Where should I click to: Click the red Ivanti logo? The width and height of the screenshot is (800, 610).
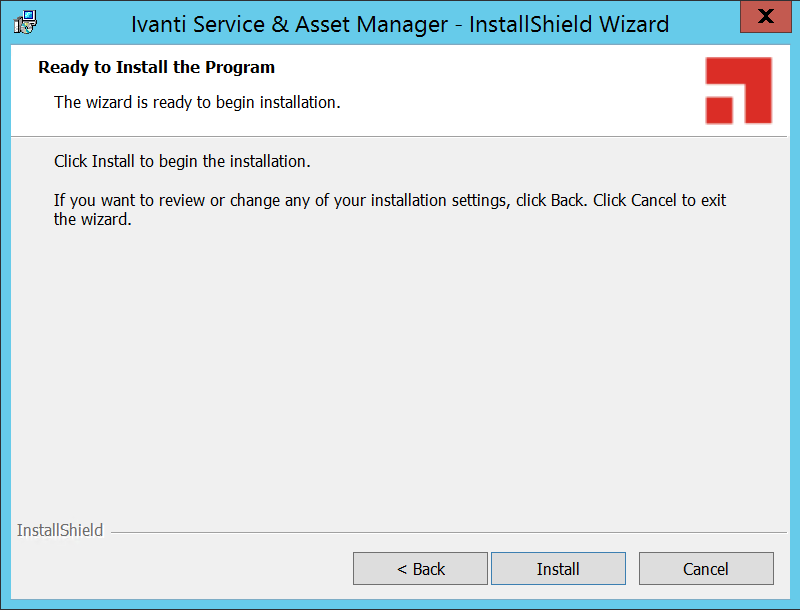738,91
